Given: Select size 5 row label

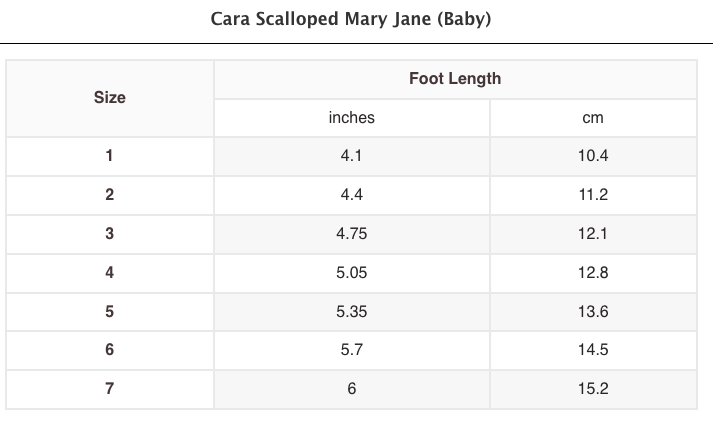Looking at the screenshot, I should tap(110, 312).
